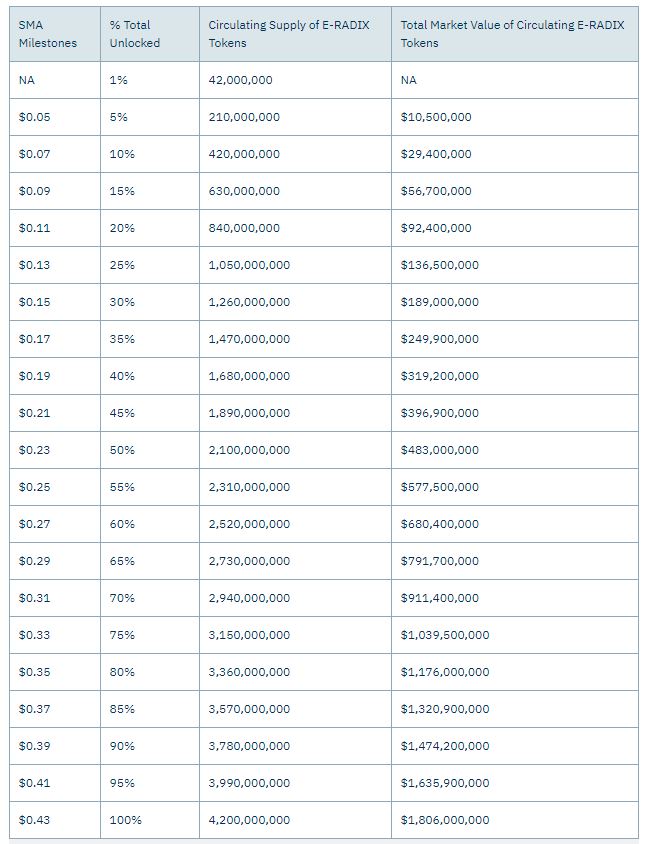651x844 pixels.
Task: Select the 40% unlocked cell
Action: [150, 376]
